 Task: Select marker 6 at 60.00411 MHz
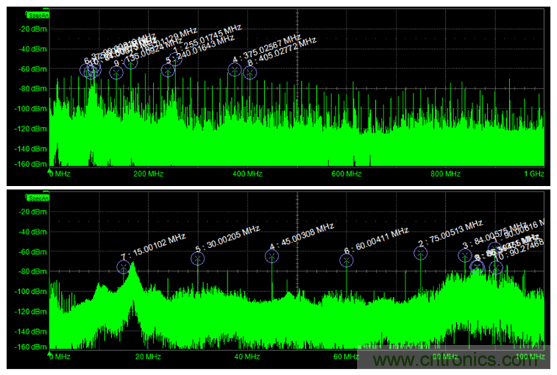tap(346, 260)
